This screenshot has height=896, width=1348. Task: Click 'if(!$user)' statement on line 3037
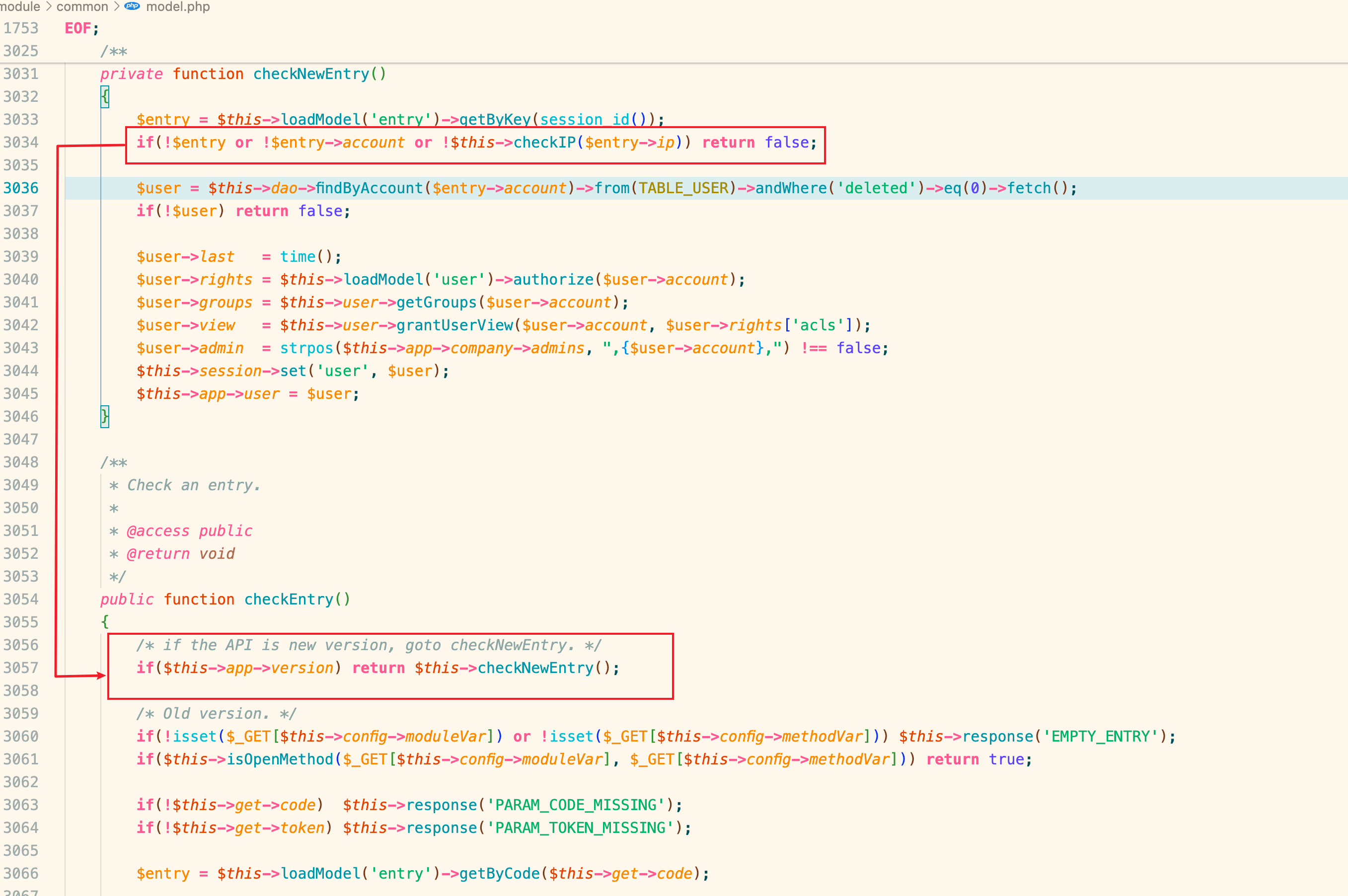pos(181,211)
